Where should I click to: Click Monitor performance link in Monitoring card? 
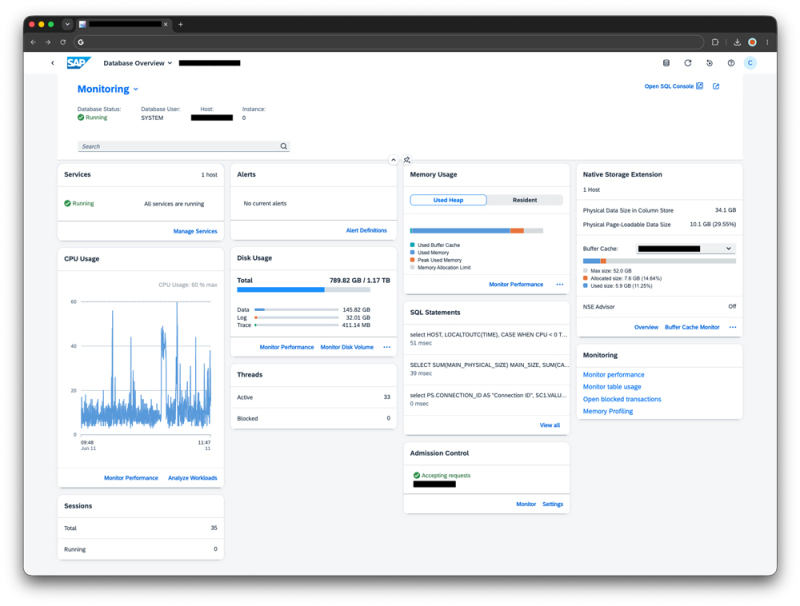(613, 374)
